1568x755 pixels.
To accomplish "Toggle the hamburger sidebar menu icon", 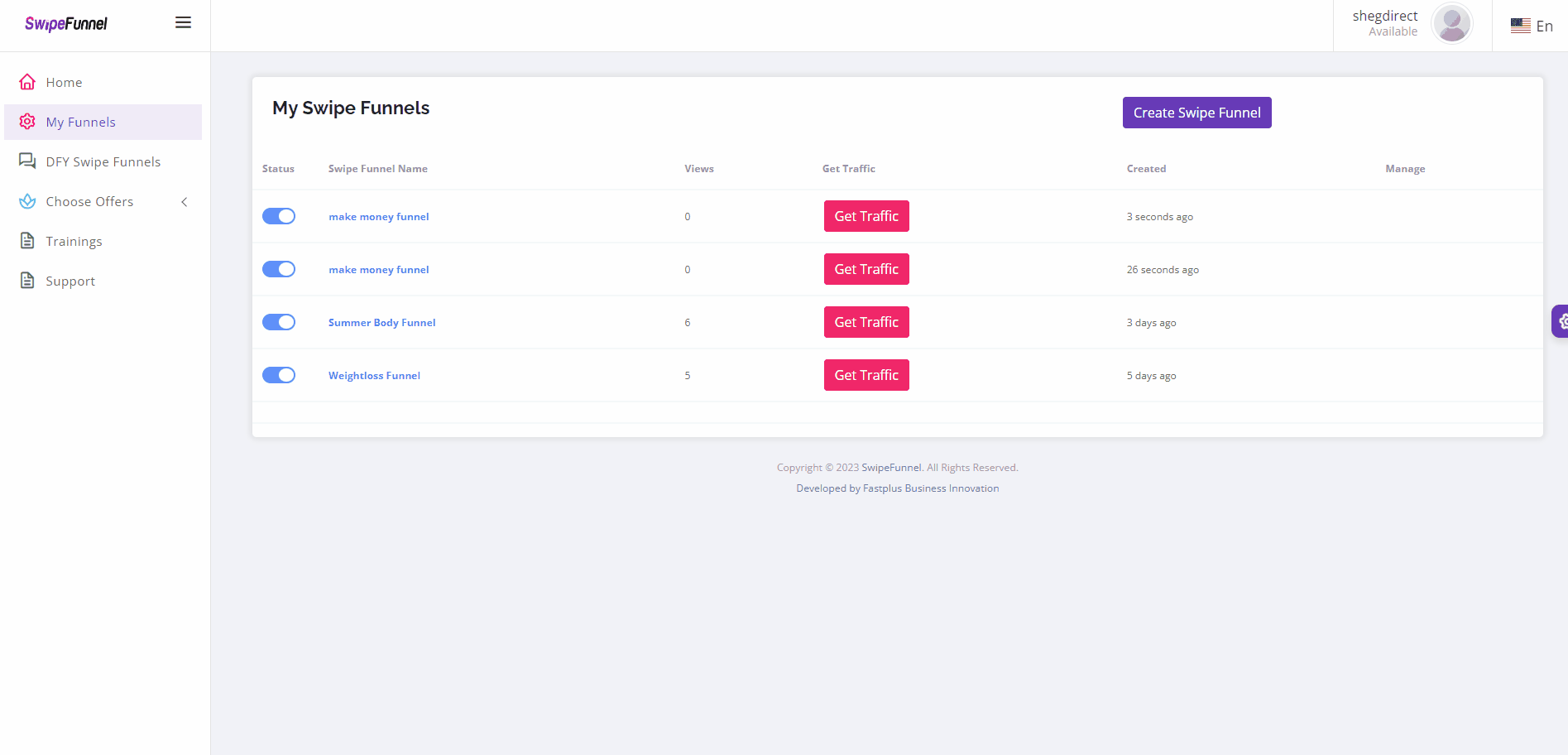I will pos(183,23).
